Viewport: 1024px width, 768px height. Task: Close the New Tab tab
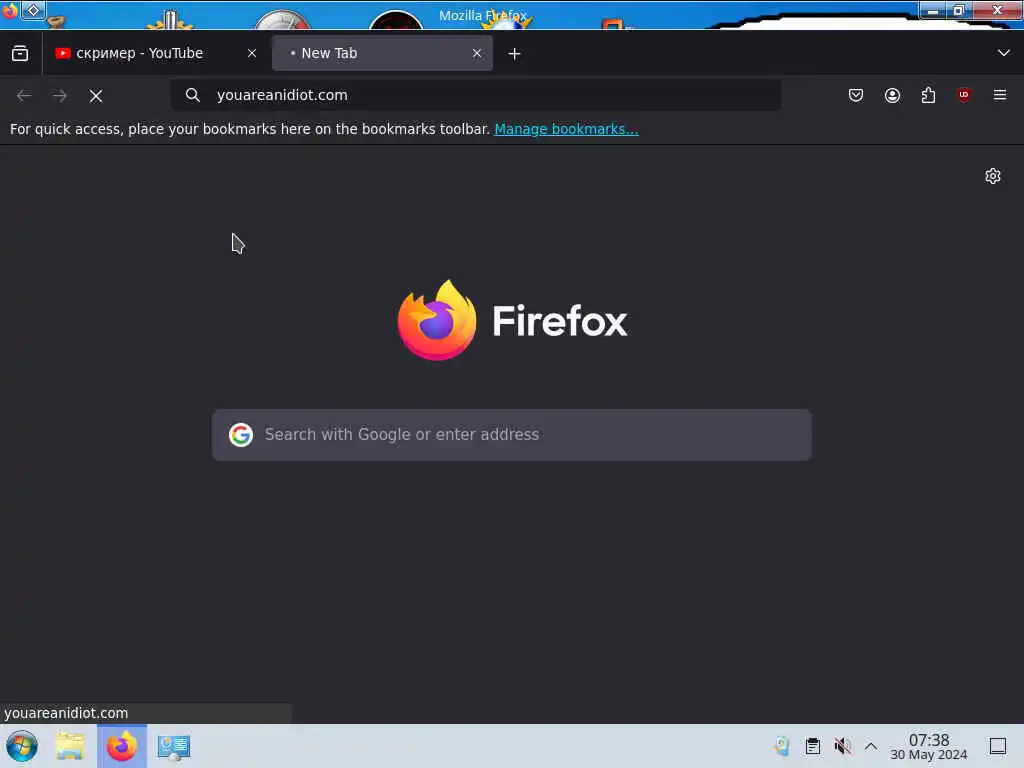pyautogui.click(x=477, y=54)
